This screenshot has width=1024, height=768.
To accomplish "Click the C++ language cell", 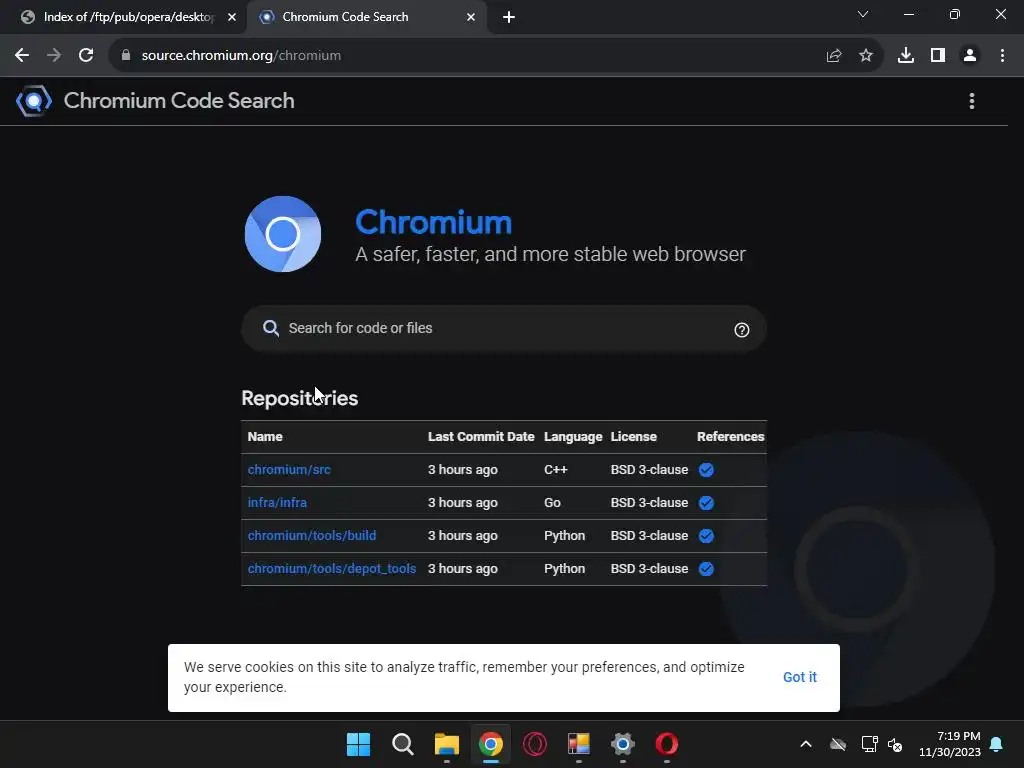I will point(556,470).
